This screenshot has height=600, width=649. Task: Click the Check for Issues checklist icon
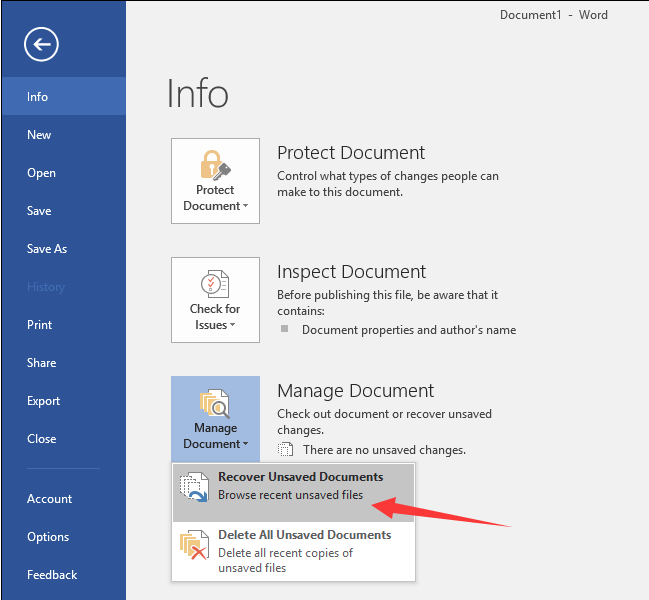215,283
